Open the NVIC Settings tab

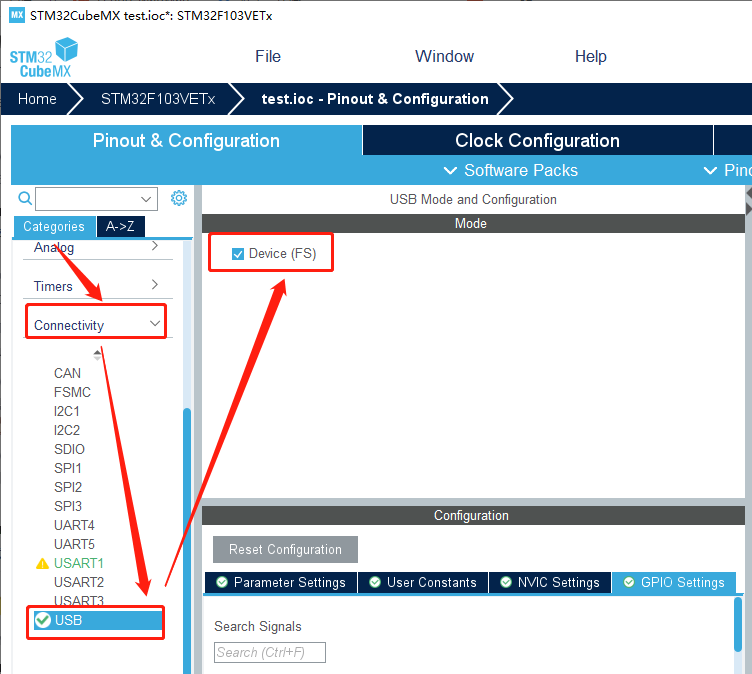point(550,582)
